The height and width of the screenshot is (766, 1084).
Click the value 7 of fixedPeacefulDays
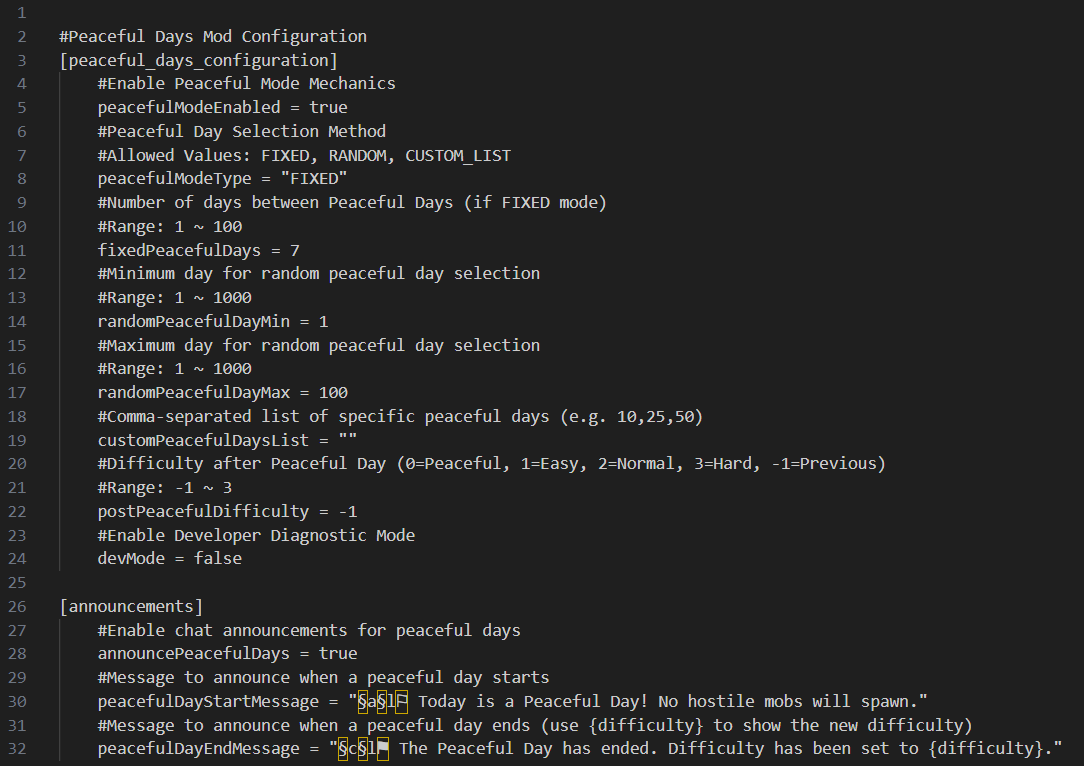295,250
